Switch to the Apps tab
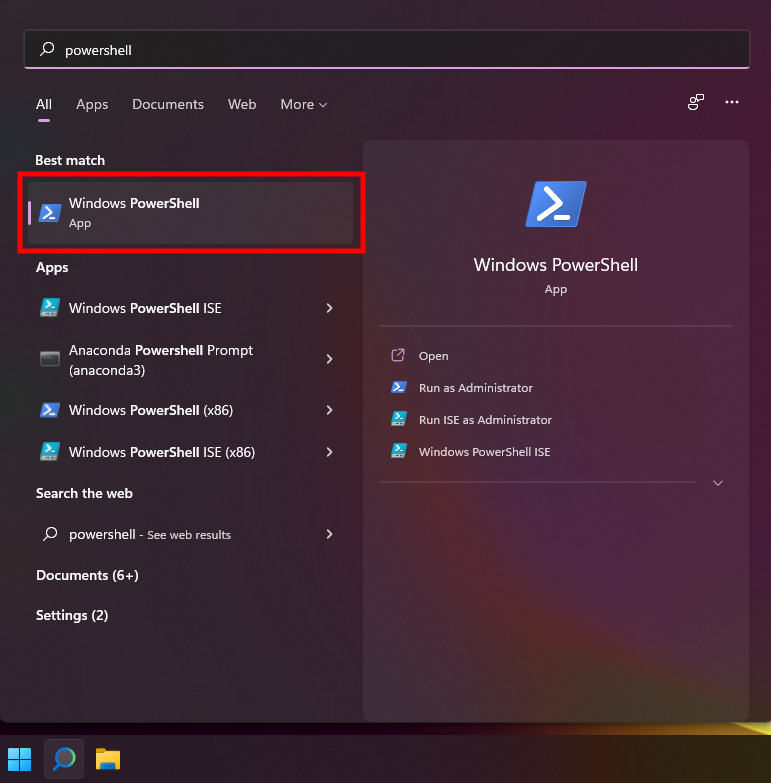The height and width of the screenshot is (783, 771). pos(92,104)
